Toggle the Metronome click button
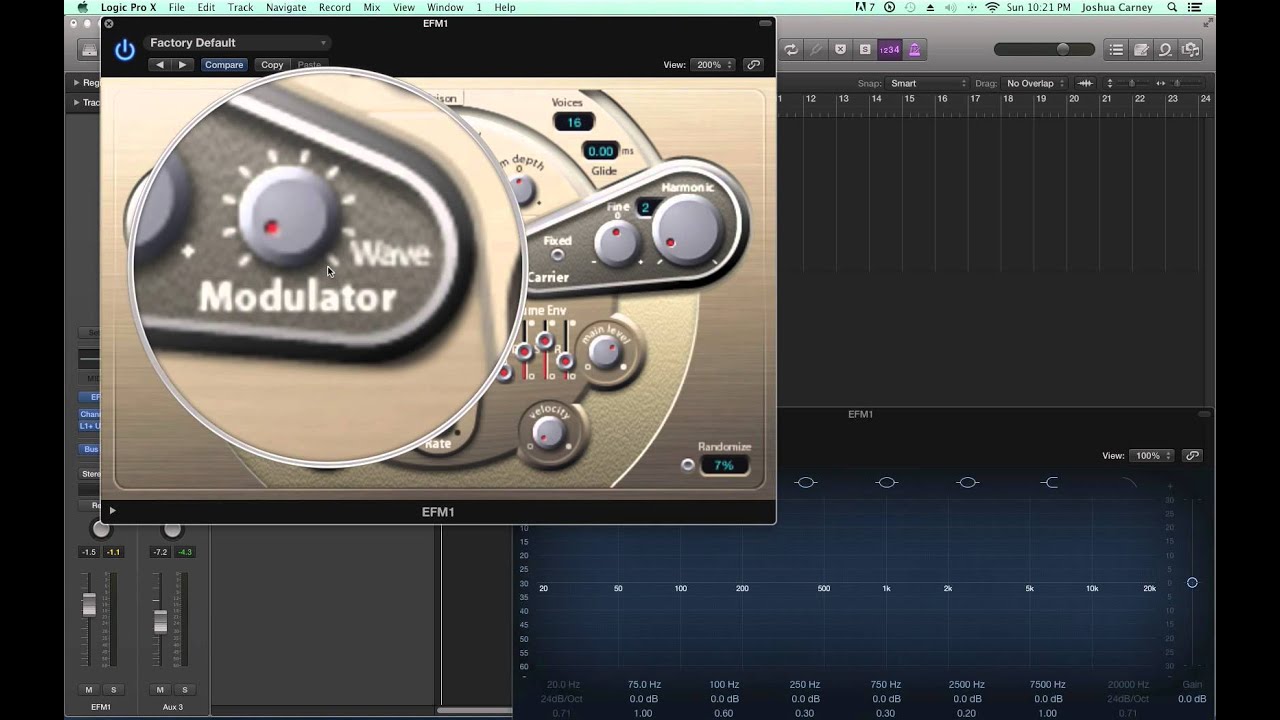 [x=914, y=49]
